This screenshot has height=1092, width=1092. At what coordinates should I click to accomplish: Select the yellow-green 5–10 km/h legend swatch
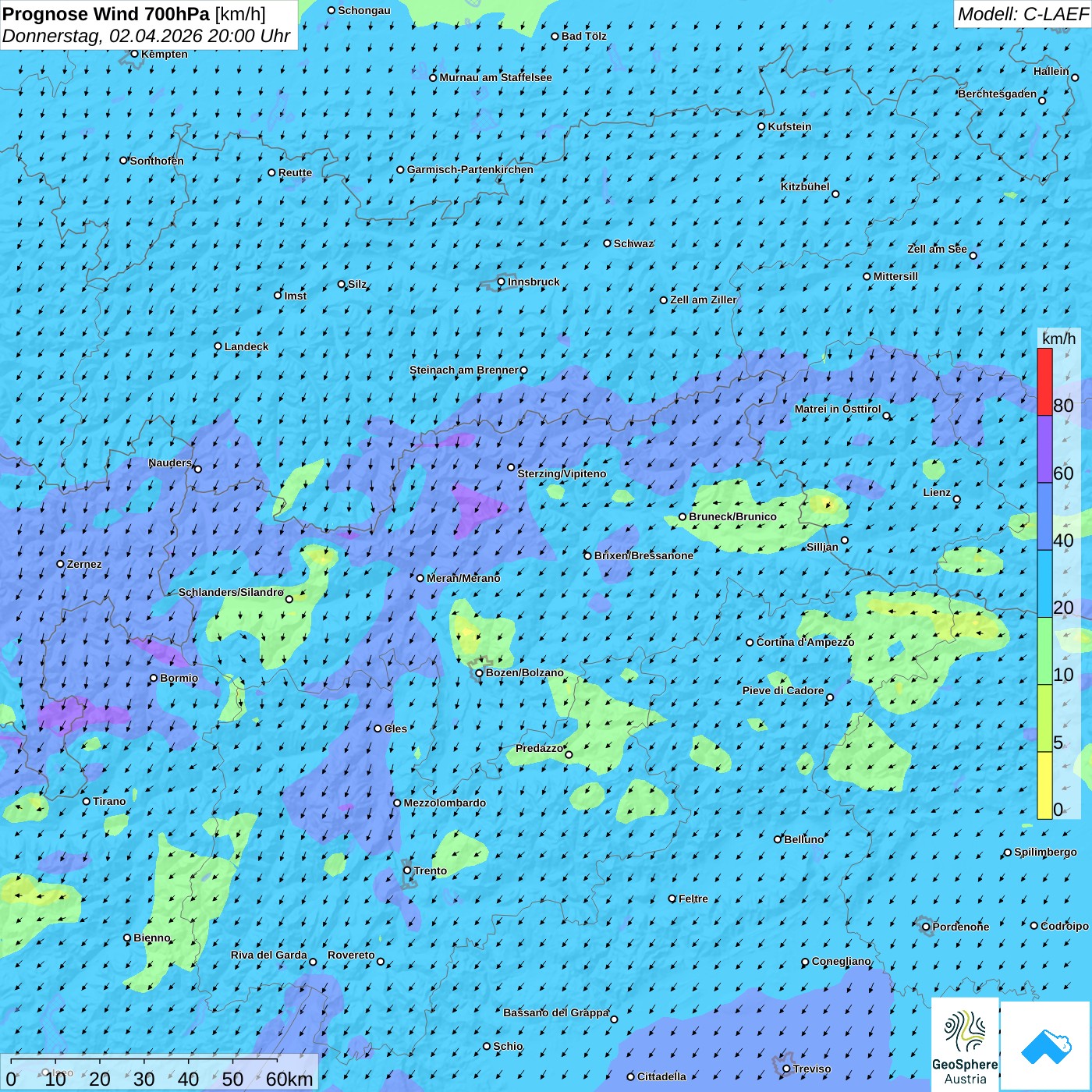1044,718
